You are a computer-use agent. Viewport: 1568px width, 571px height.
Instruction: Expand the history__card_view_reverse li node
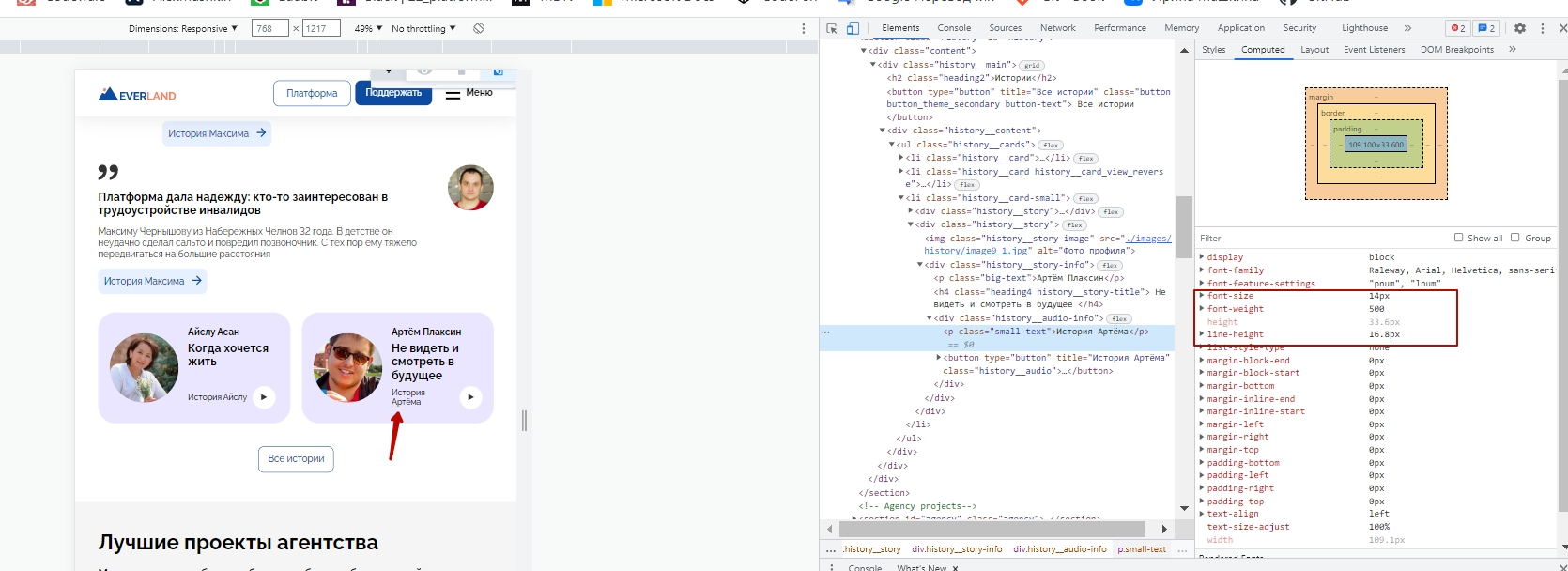pyautogui.click(x=901, y=172)
